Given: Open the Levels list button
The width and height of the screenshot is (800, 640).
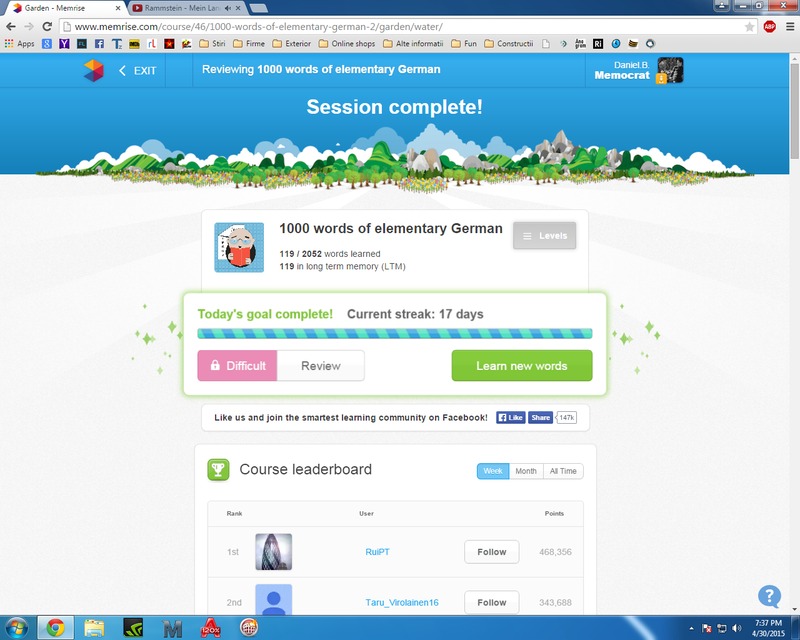Looking at the screenshot, I should click(544, 236).
